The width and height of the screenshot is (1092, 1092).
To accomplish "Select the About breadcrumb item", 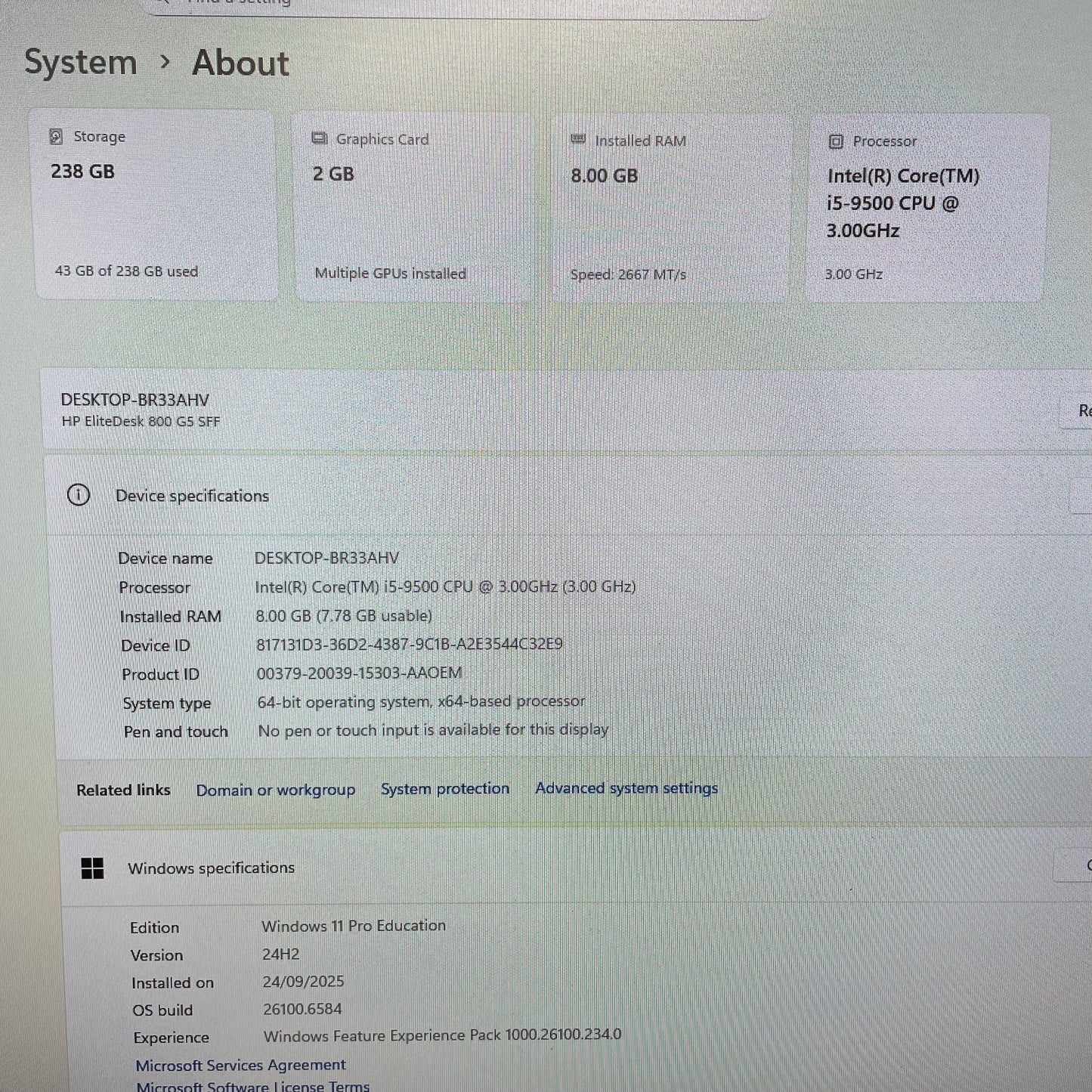I will coord(240,64).
